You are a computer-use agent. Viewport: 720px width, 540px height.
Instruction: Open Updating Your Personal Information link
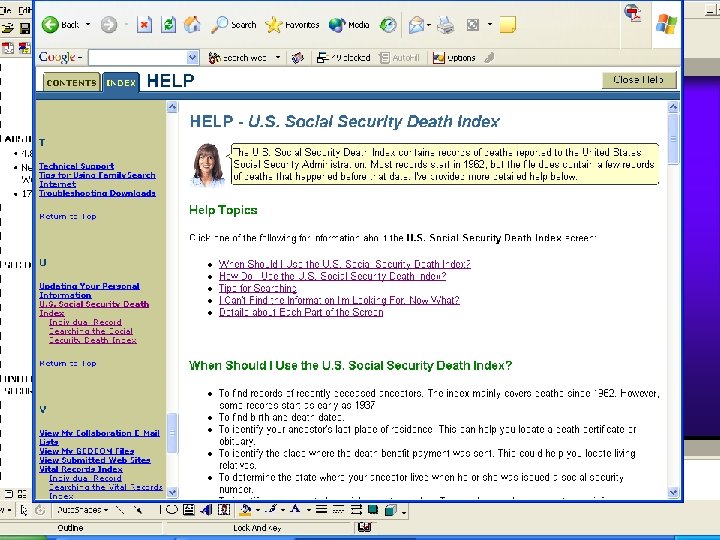(89, 291)
